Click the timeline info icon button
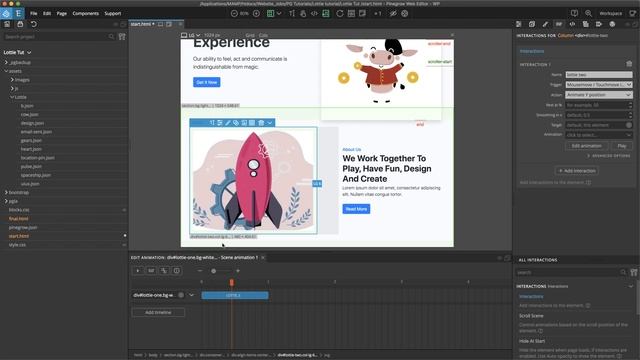 [176, 271]
